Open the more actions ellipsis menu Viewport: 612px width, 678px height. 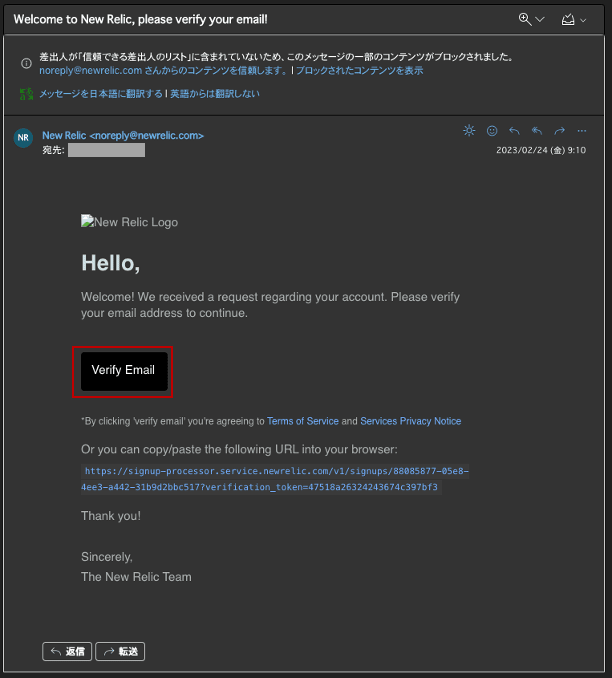582,131
